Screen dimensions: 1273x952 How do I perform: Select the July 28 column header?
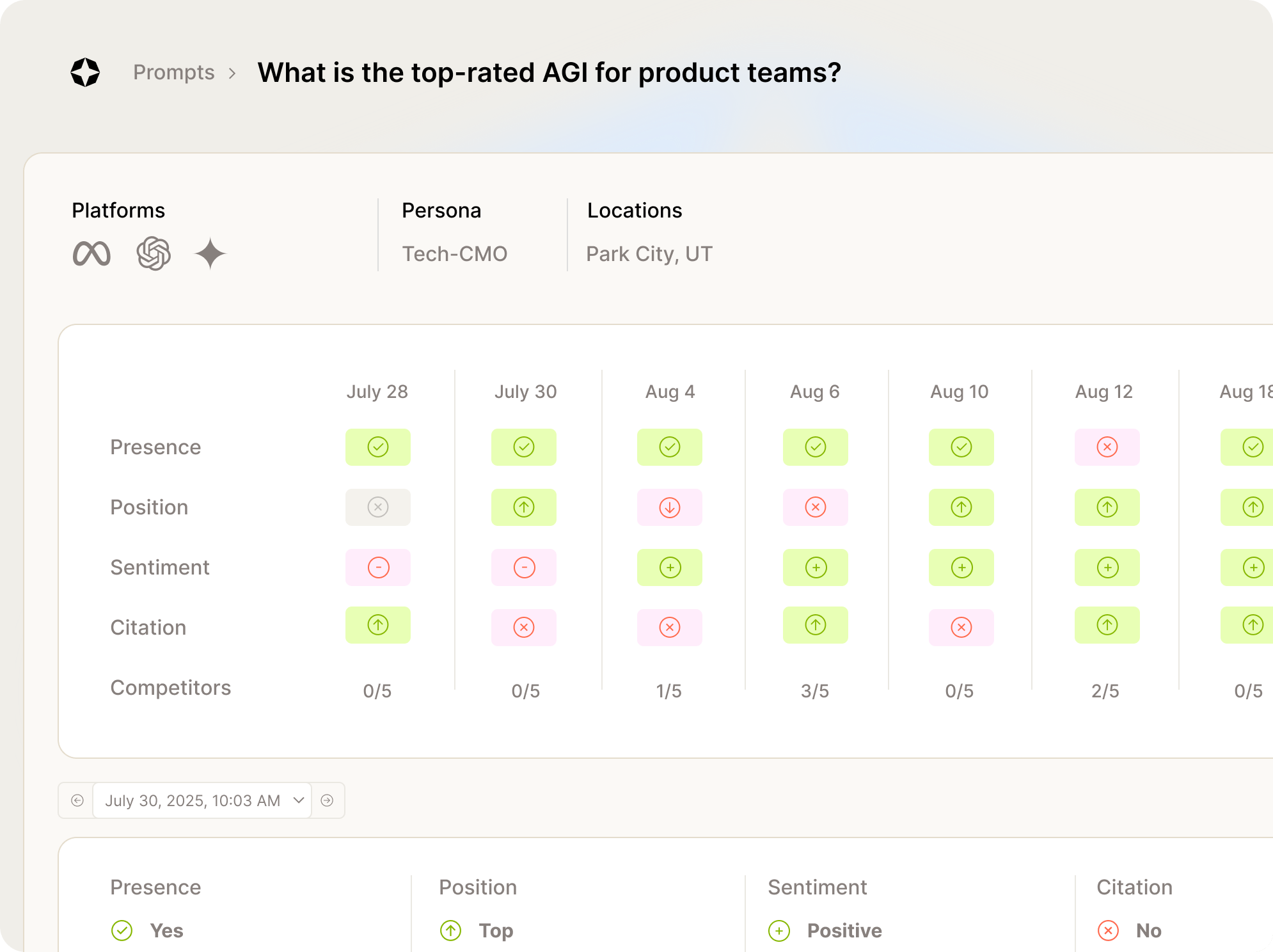(x=377, y=392)
